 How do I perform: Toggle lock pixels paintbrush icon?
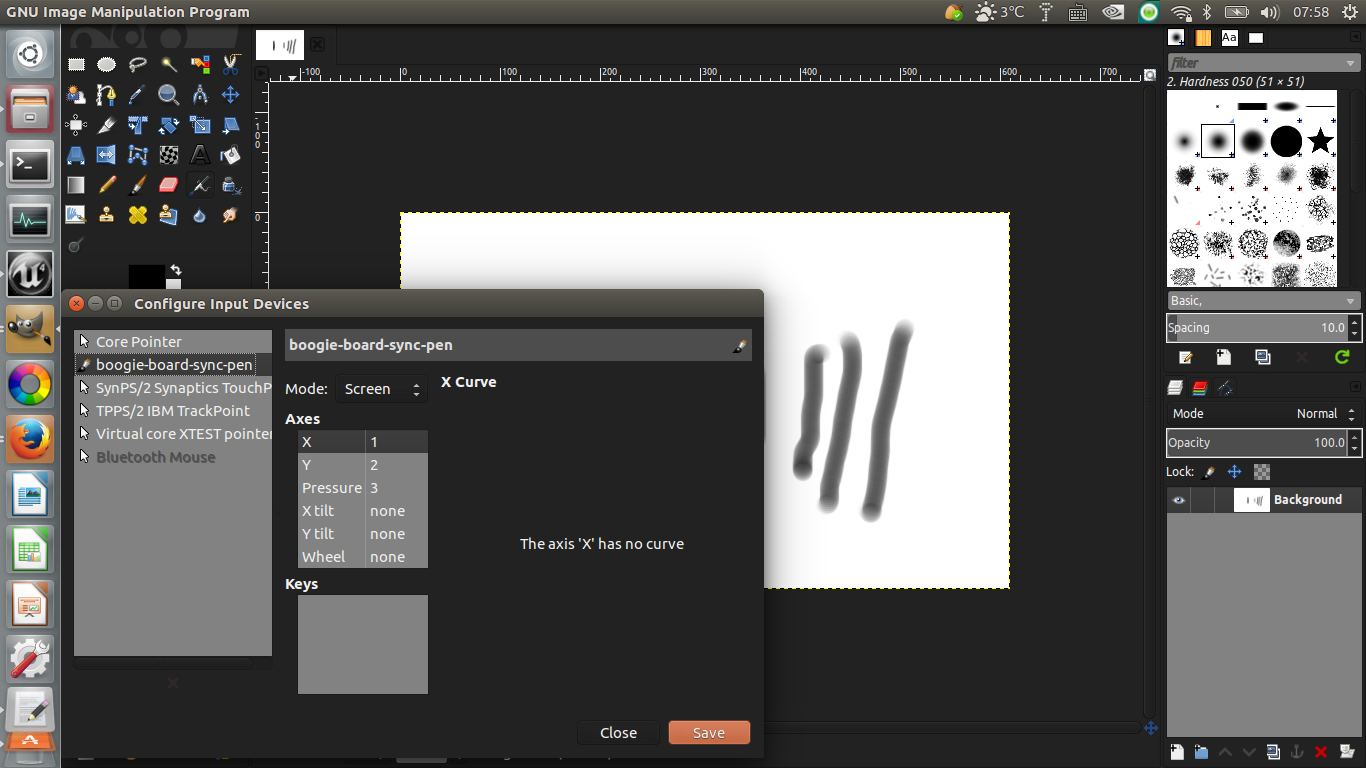1208,471
